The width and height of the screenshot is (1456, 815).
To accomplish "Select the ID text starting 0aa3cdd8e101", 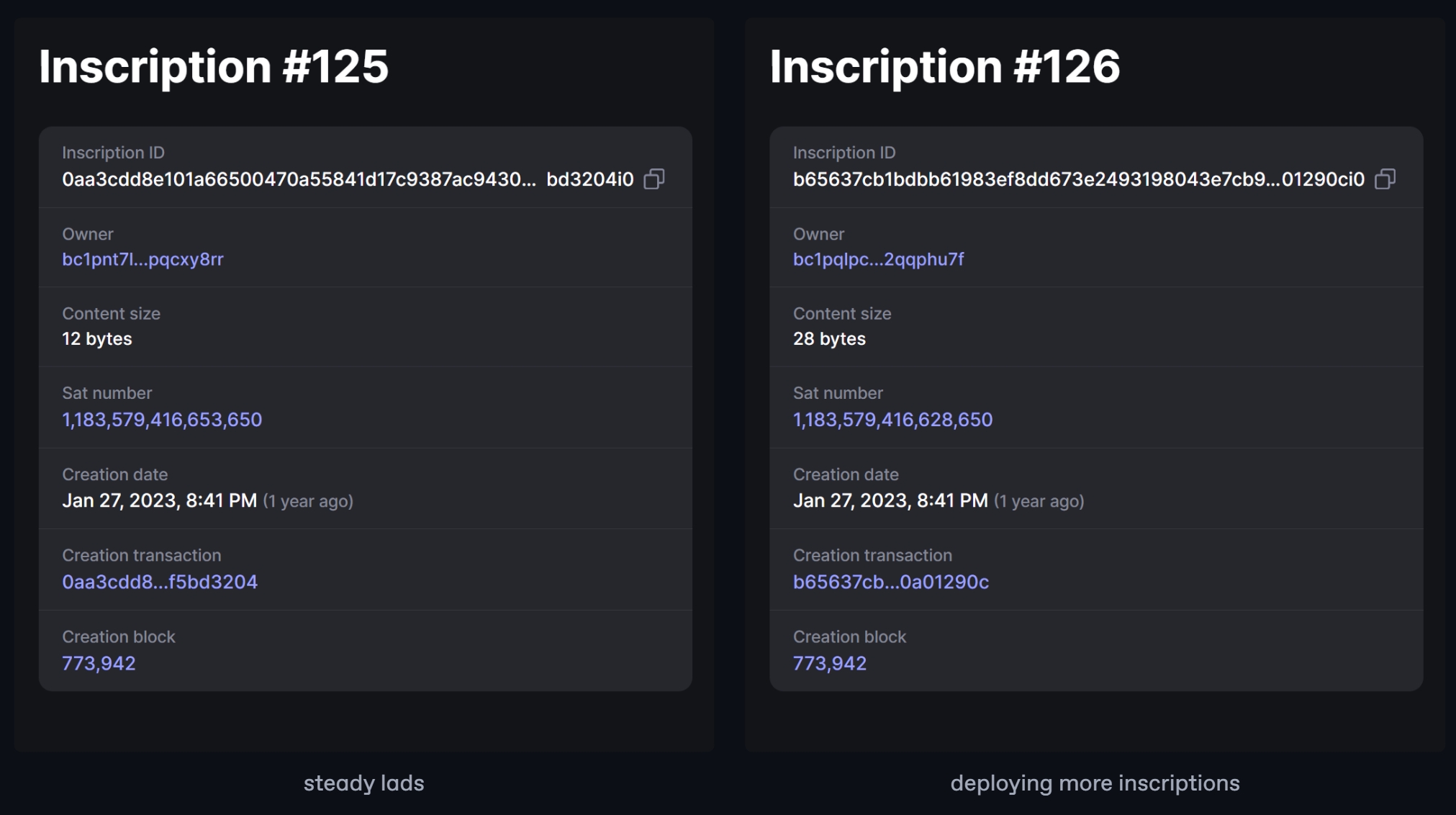I will pyautogui.click(x=299, y=179).
